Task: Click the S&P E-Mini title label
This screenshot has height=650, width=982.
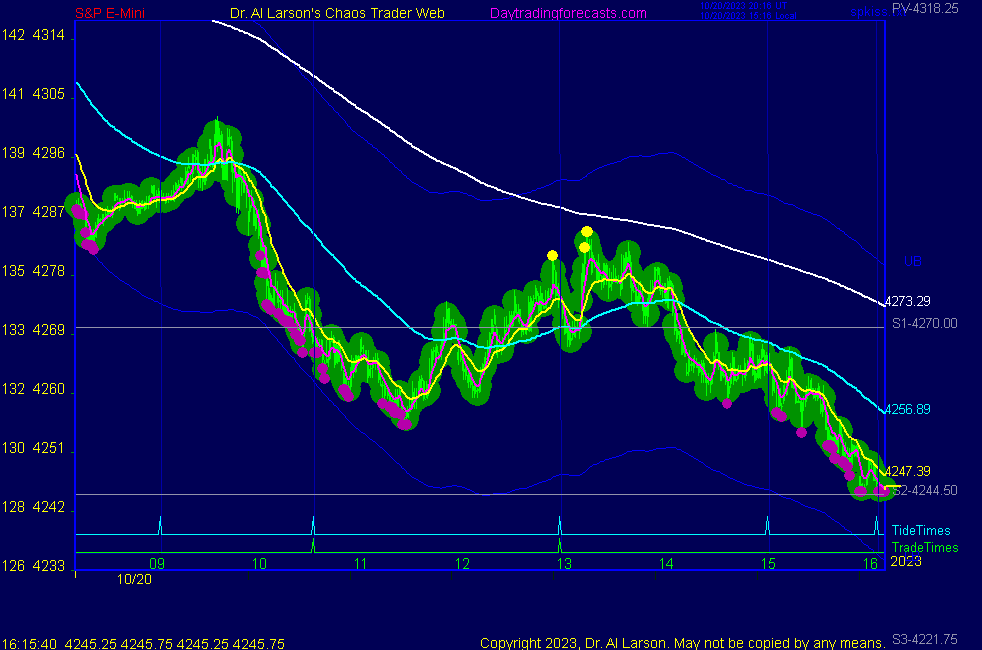Action: click(x=110, y=13)
